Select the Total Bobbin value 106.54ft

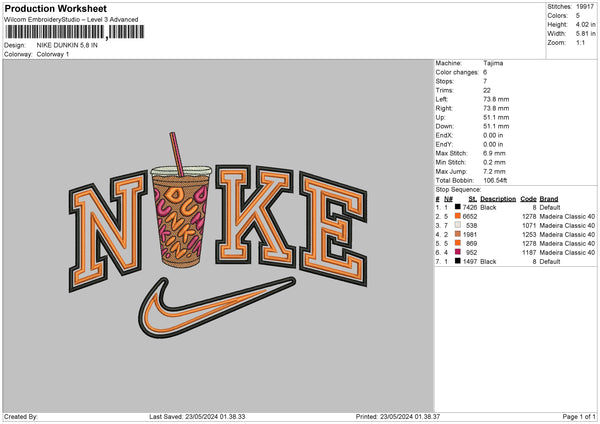[x=495, y=180]
